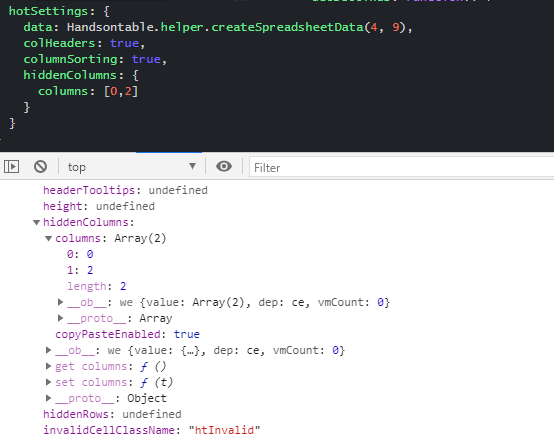Click the '0: 0' array element row

[80, 254]
